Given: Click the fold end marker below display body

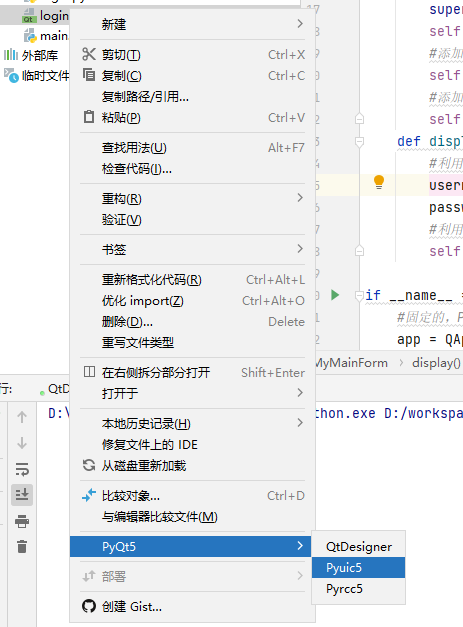Looking at the screenshot, I should [x=359, y=251].
